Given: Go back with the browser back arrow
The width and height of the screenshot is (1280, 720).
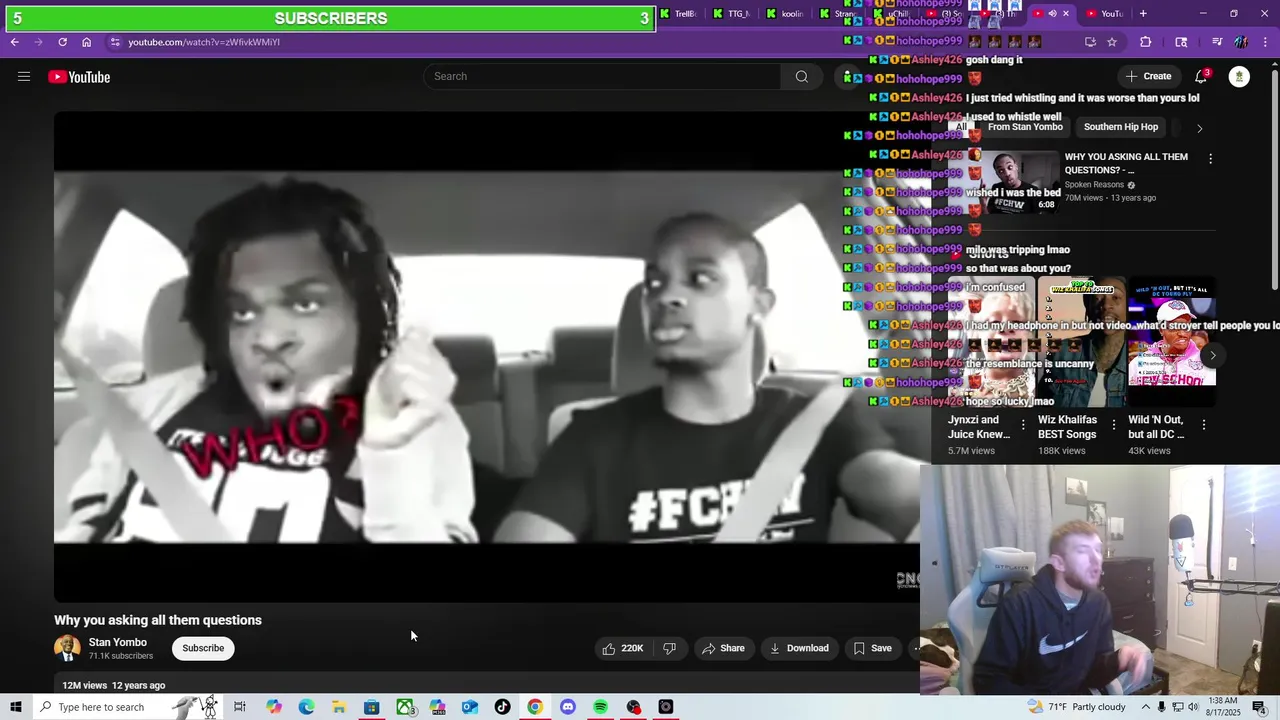Looking at the screenshot, I should click(14, 42).
